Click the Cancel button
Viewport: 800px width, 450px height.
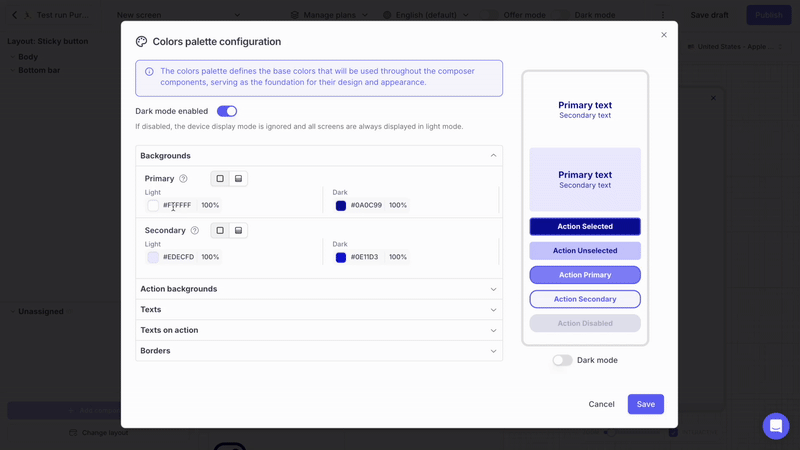[x=601, y=404]
